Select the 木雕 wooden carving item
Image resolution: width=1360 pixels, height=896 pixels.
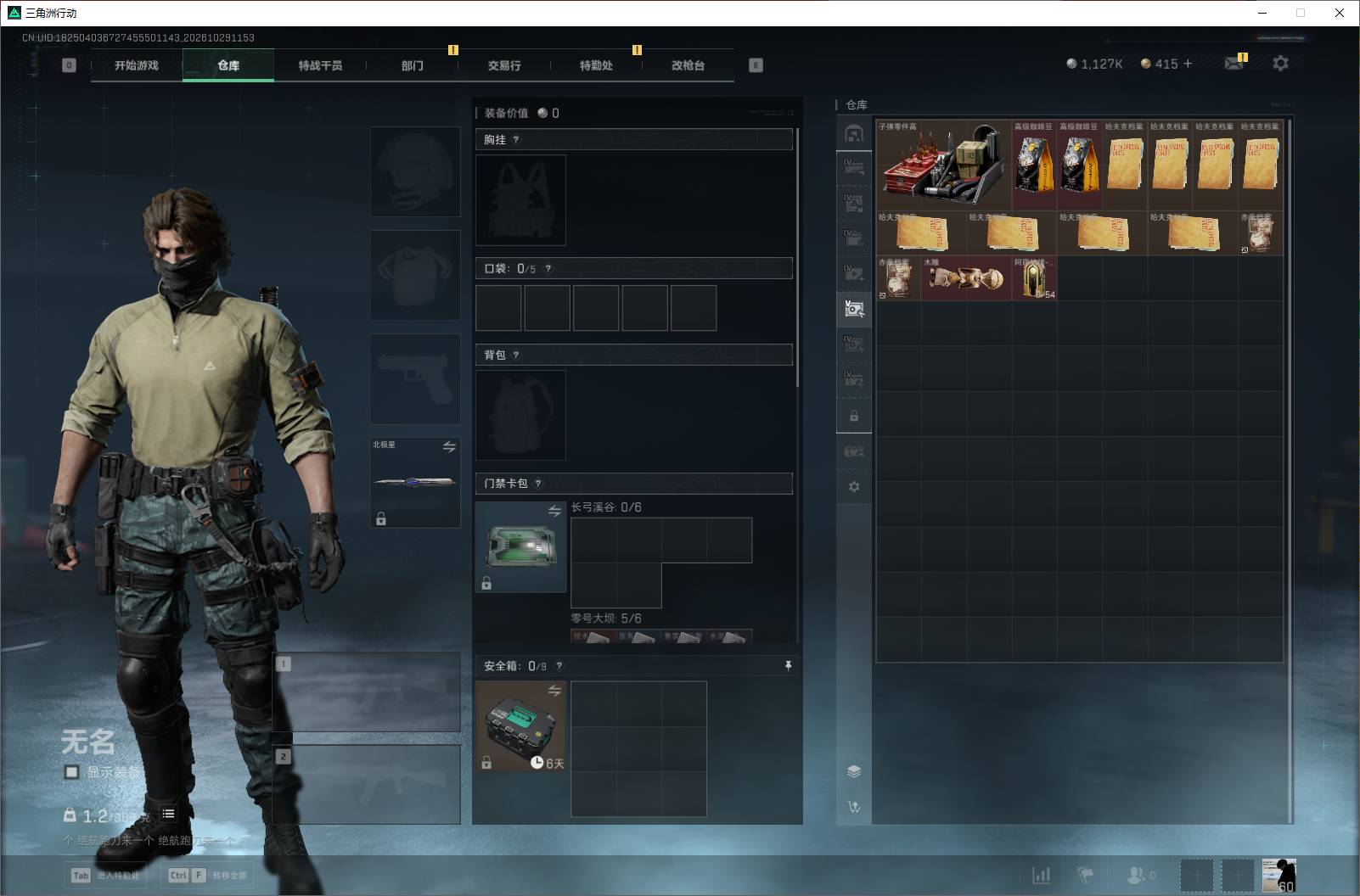pos(966,277)
